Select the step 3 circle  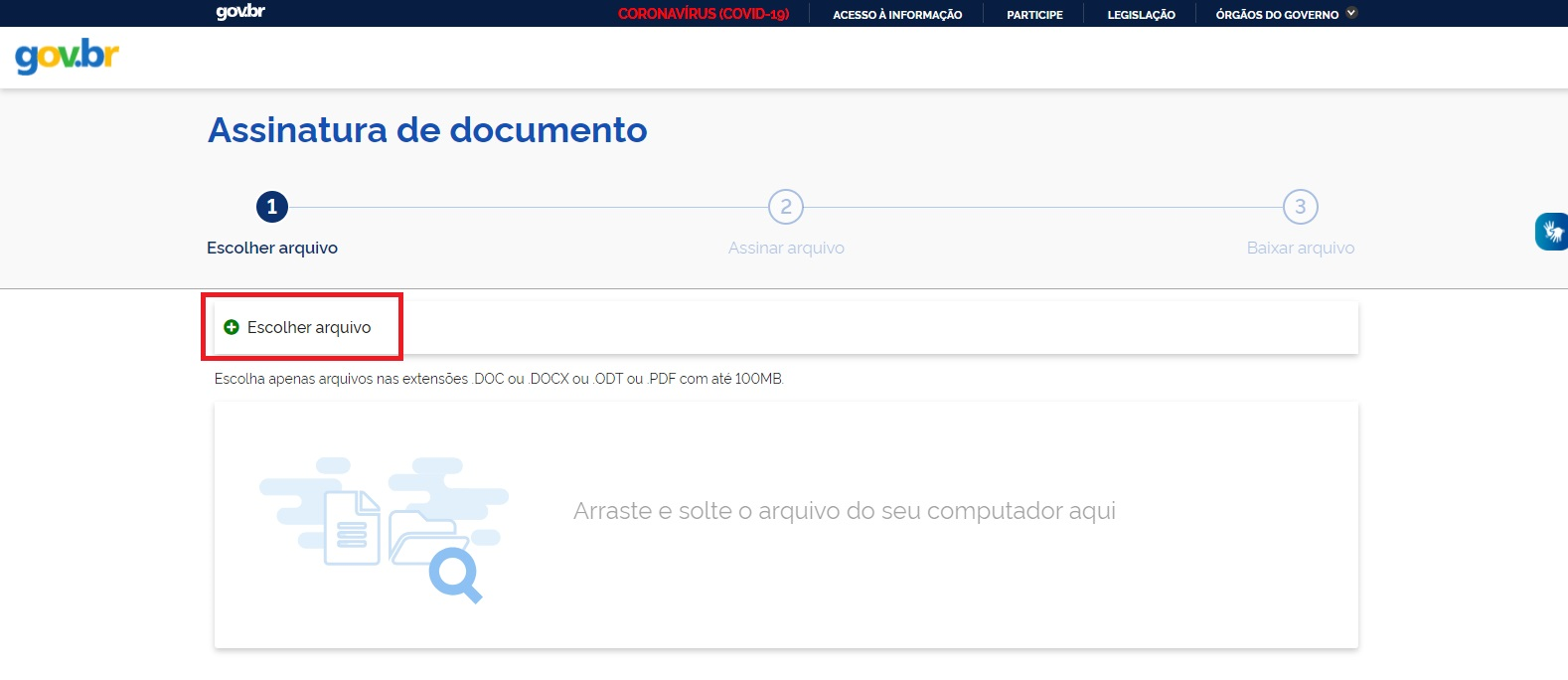point(1300,207)
